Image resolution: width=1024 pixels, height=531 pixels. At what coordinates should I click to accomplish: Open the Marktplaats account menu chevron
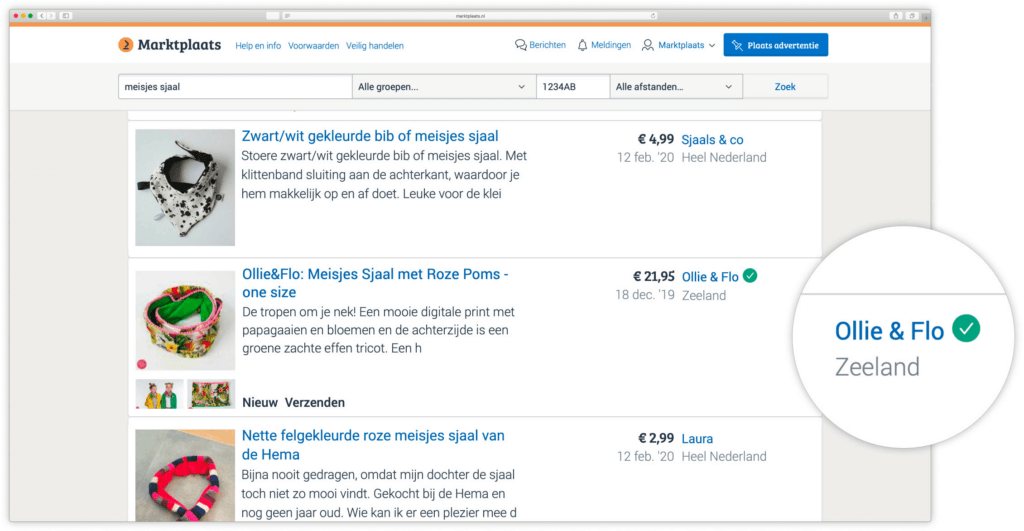click(x=712, y=46)
